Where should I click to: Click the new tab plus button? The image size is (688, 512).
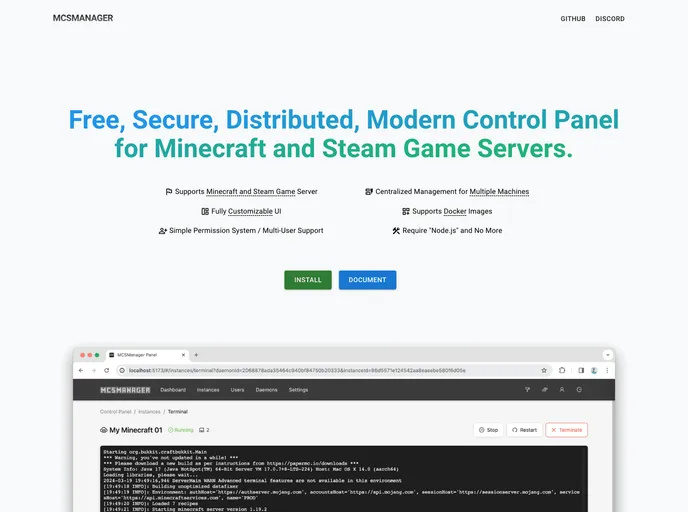[x=196, y=355]
